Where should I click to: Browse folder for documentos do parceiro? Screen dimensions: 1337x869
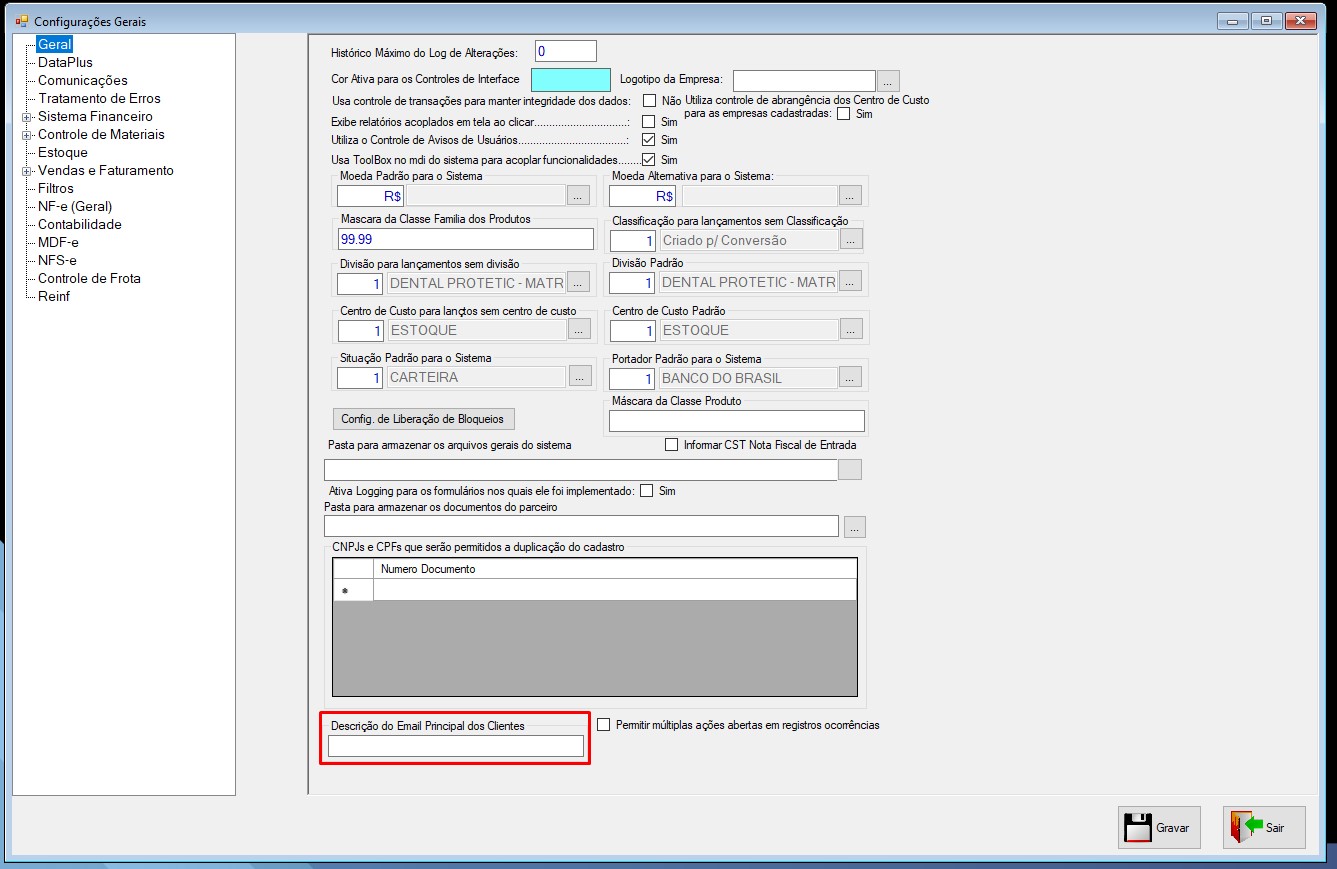855,526
